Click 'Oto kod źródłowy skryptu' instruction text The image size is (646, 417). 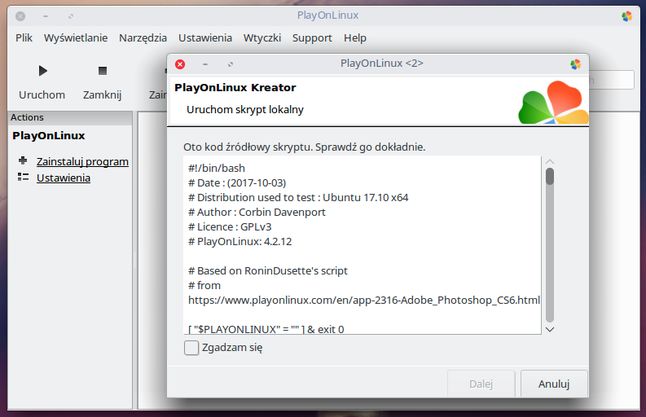pos(304,147)
